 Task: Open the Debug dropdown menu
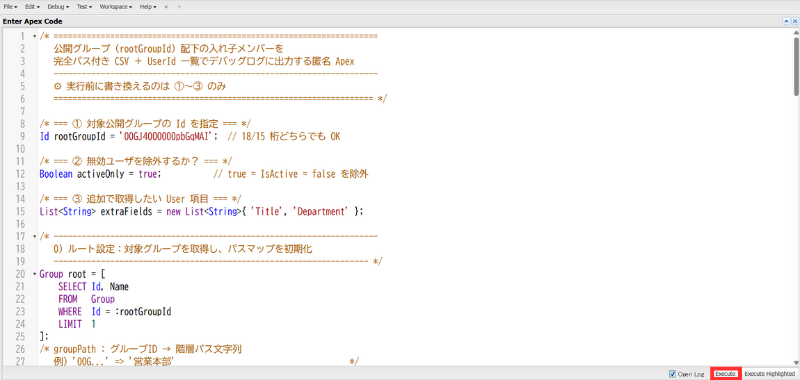(58, 7)
